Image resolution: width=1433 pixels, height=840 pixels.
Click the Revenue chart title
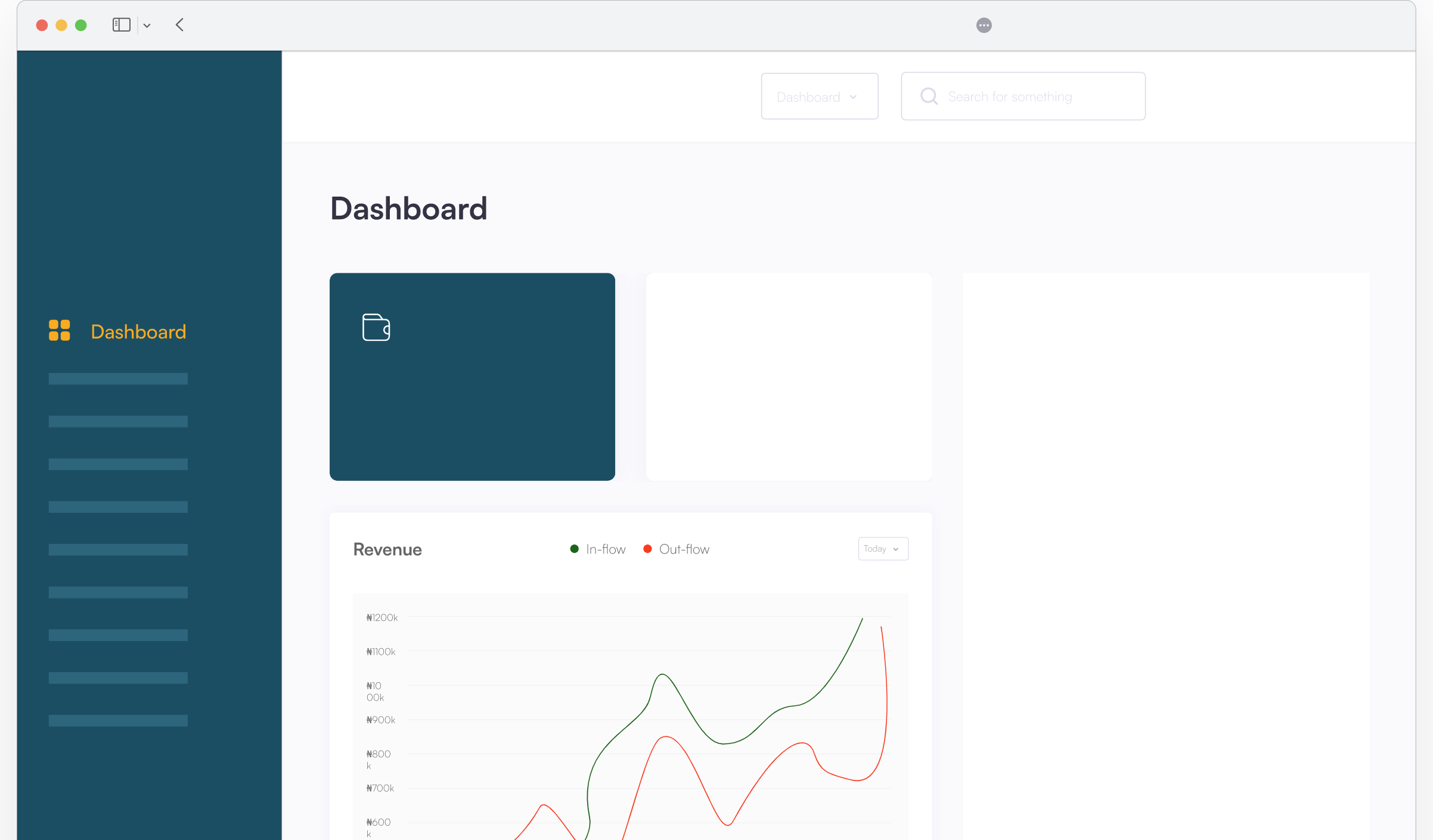point(387,549)
